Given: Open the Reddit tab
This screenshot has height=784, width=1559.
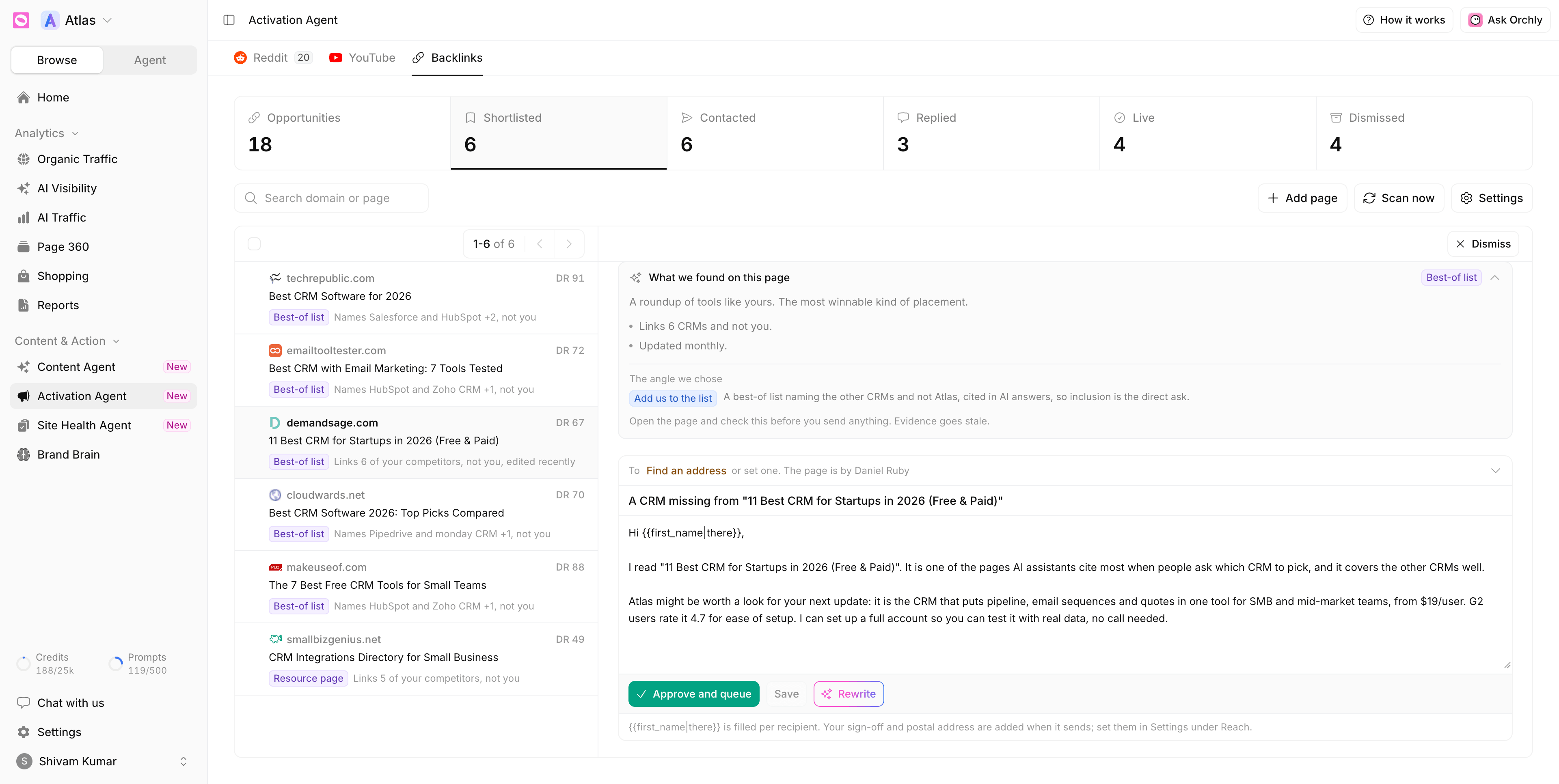Looking at the screenshot, I should (273, 58).
